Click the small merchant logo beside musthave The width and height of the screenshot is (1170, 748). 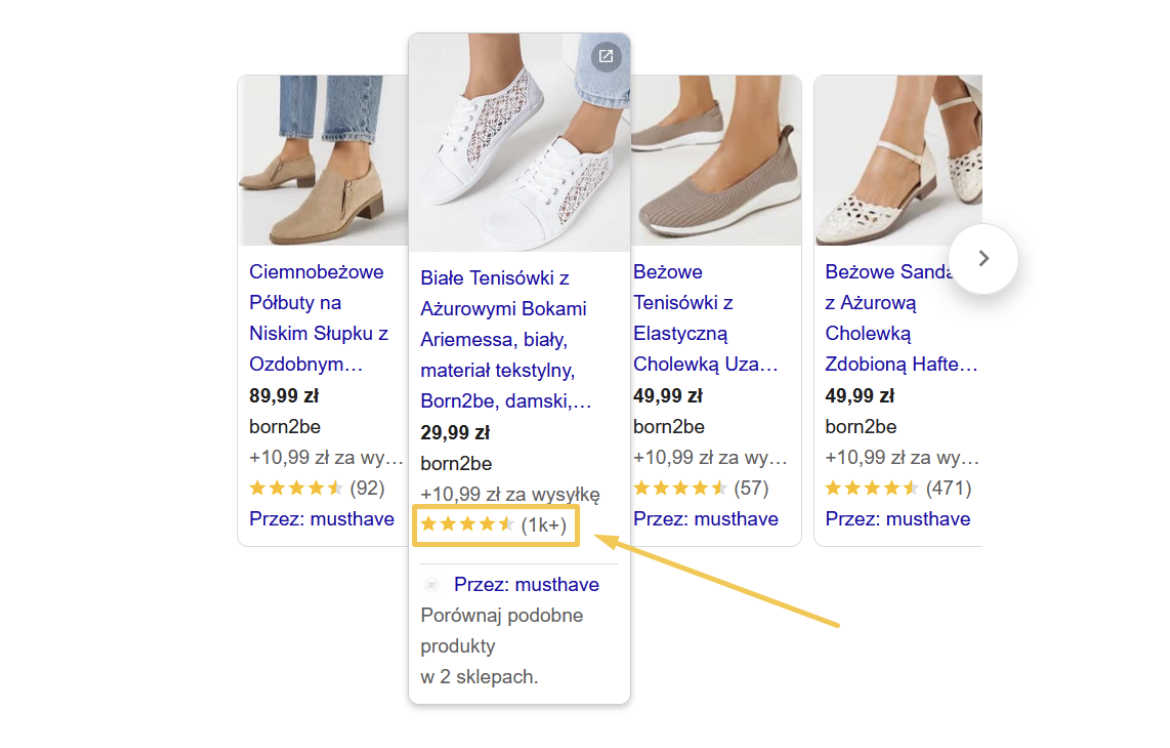[431, 585]
